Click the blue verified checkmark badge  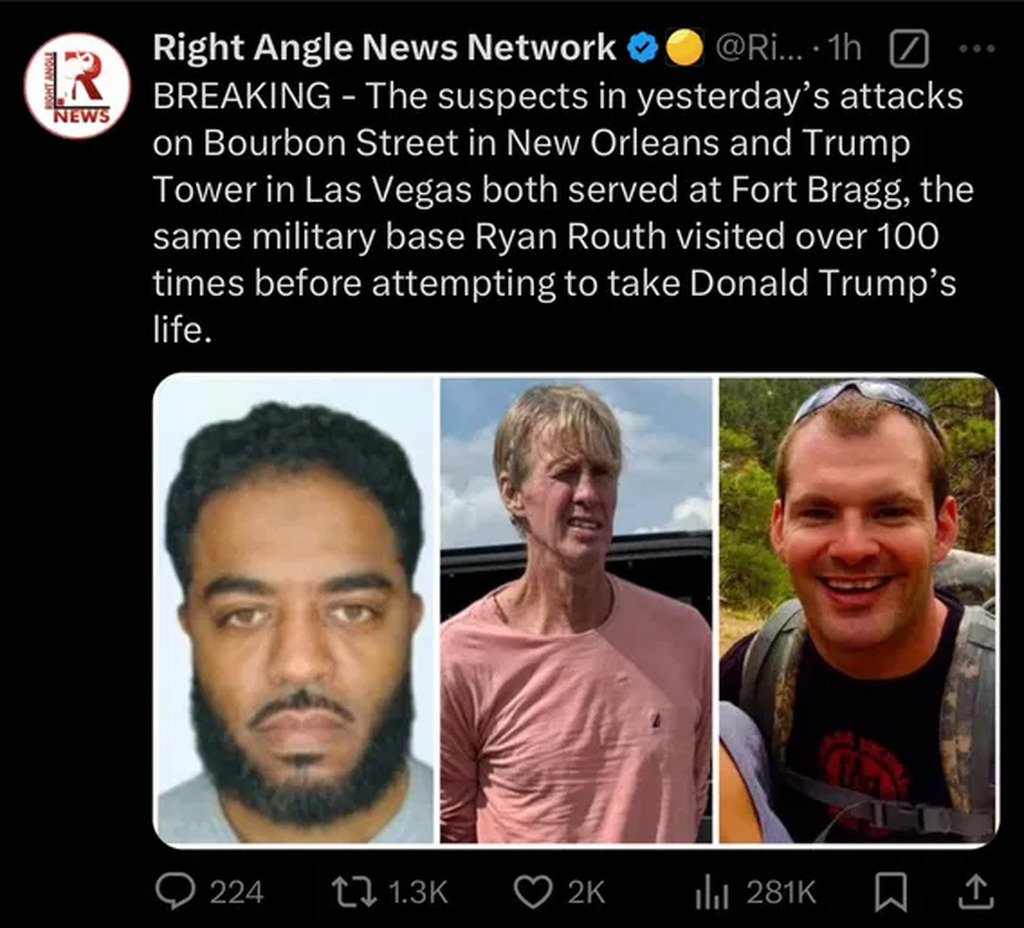coord(643,48)
